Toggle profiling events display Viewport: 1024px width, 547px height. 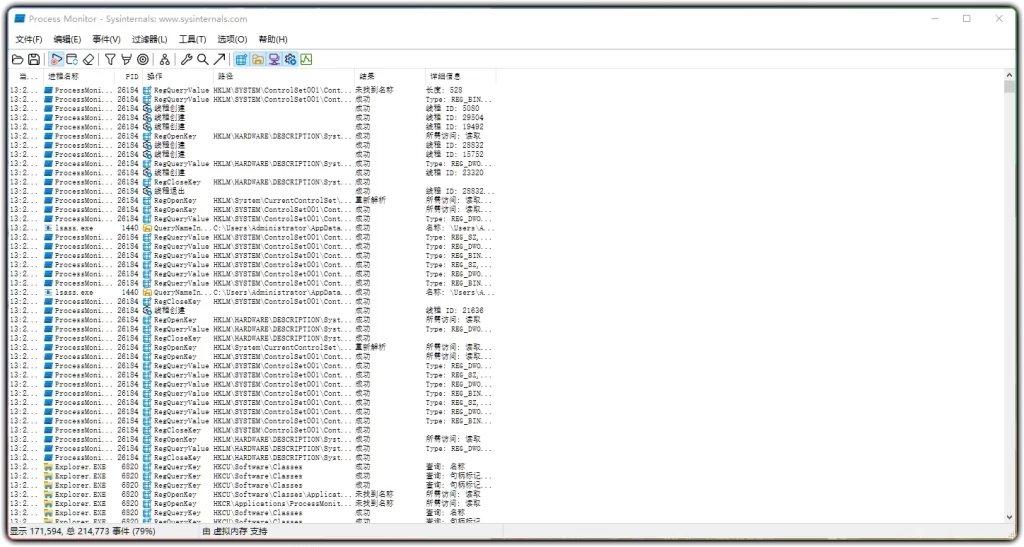pyautogui.click(x=306, y=59)
